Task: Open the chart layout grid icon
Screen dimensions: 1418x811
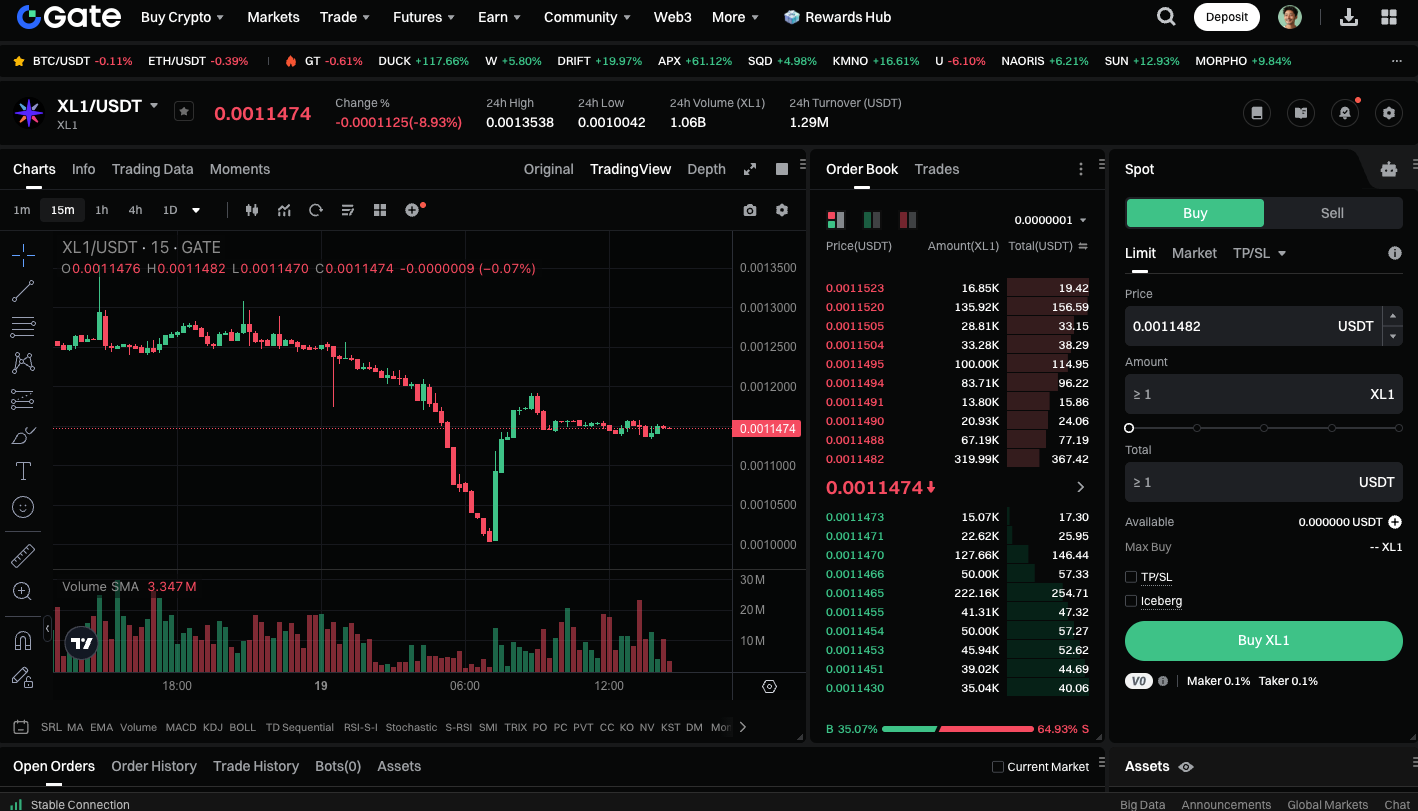Action: pos(380,210)
